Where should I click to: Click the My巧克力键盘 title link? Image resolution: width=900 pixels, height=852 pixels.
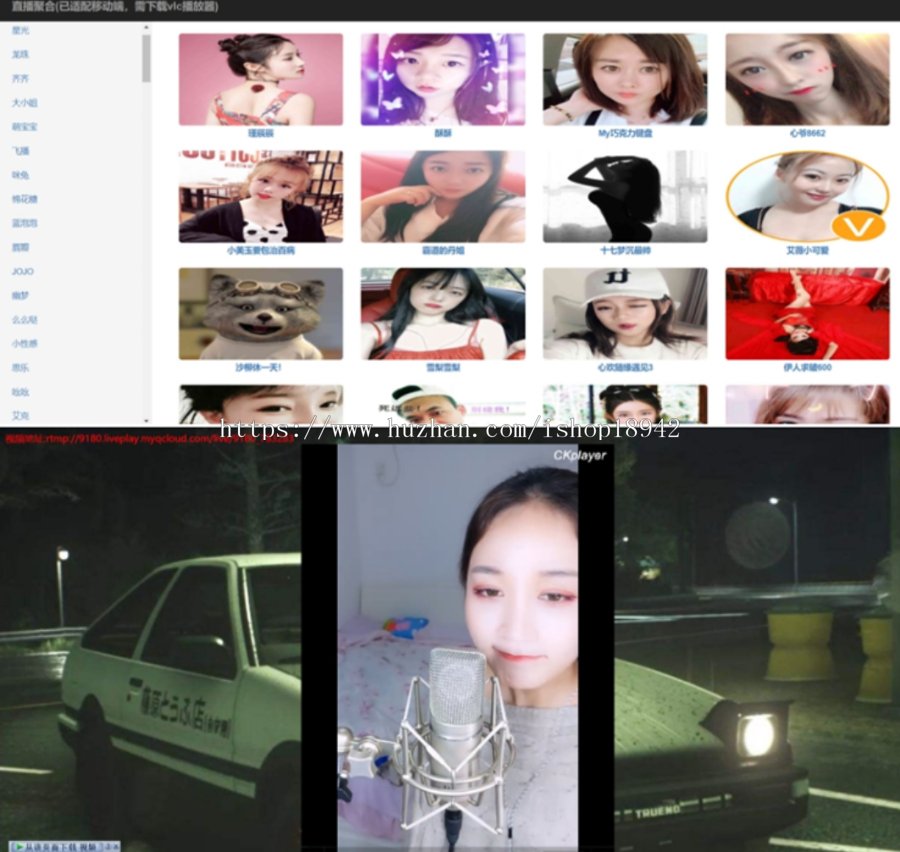pos(625,133)
